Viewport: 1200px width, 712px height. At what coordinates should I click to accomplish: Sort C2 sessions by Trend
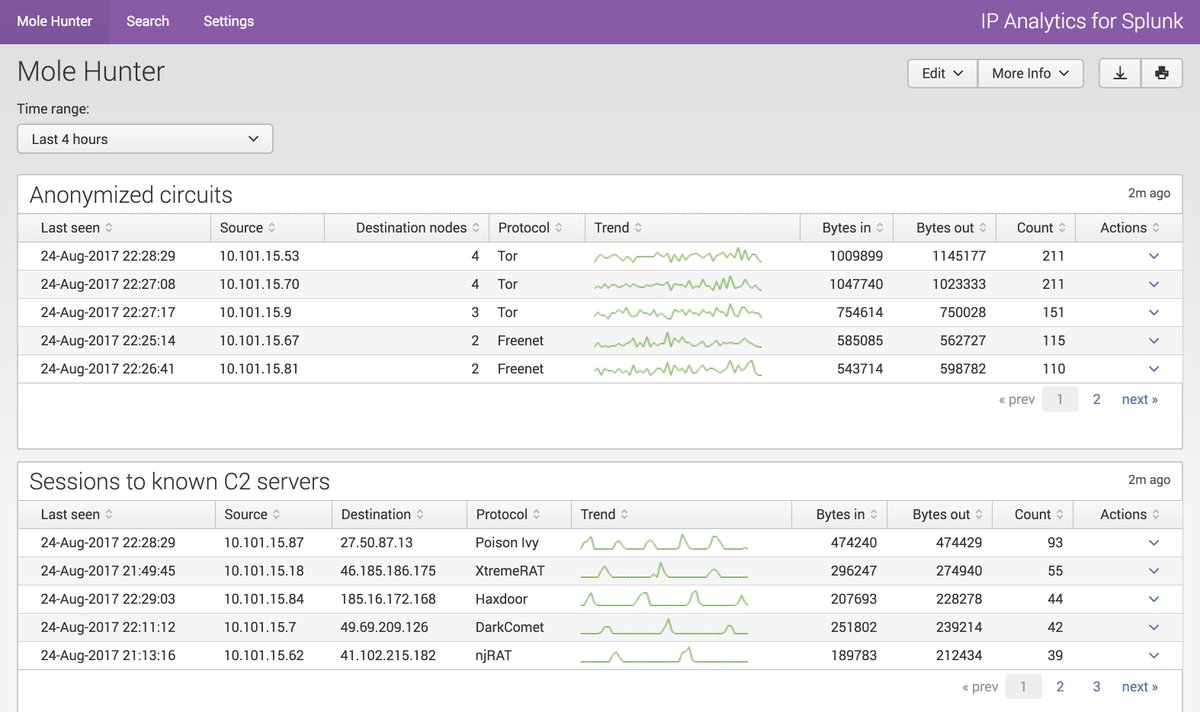(x=605, y=514)
